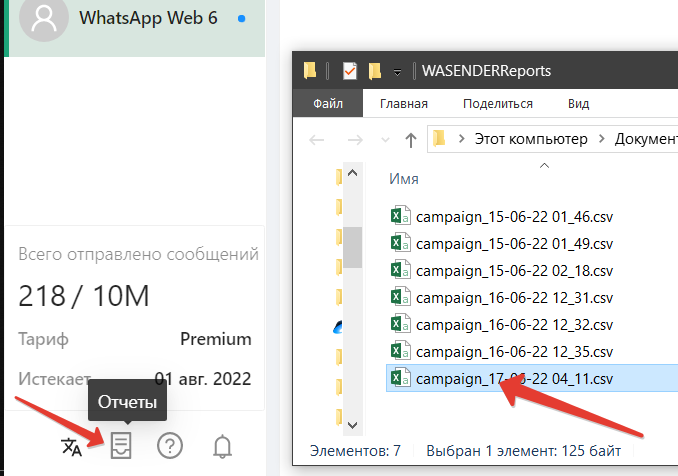The width and height of the screenshot is (678, 476).
Task: Expand chevron before Этот компьютер in address bar
Action: pos(461,140)
